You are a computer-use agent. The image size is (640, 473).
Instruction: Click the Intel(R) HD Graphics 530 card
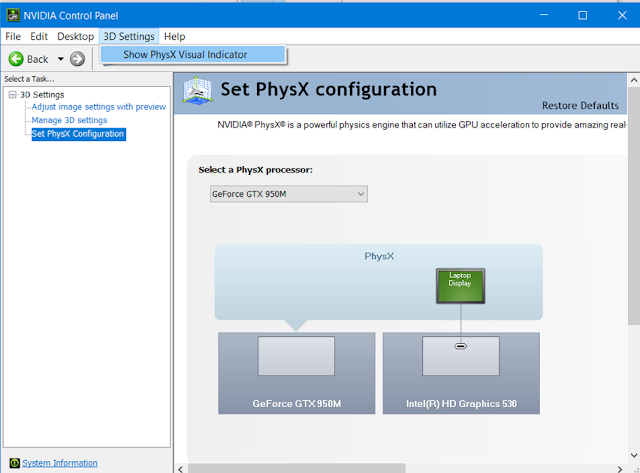pos(461,373)
